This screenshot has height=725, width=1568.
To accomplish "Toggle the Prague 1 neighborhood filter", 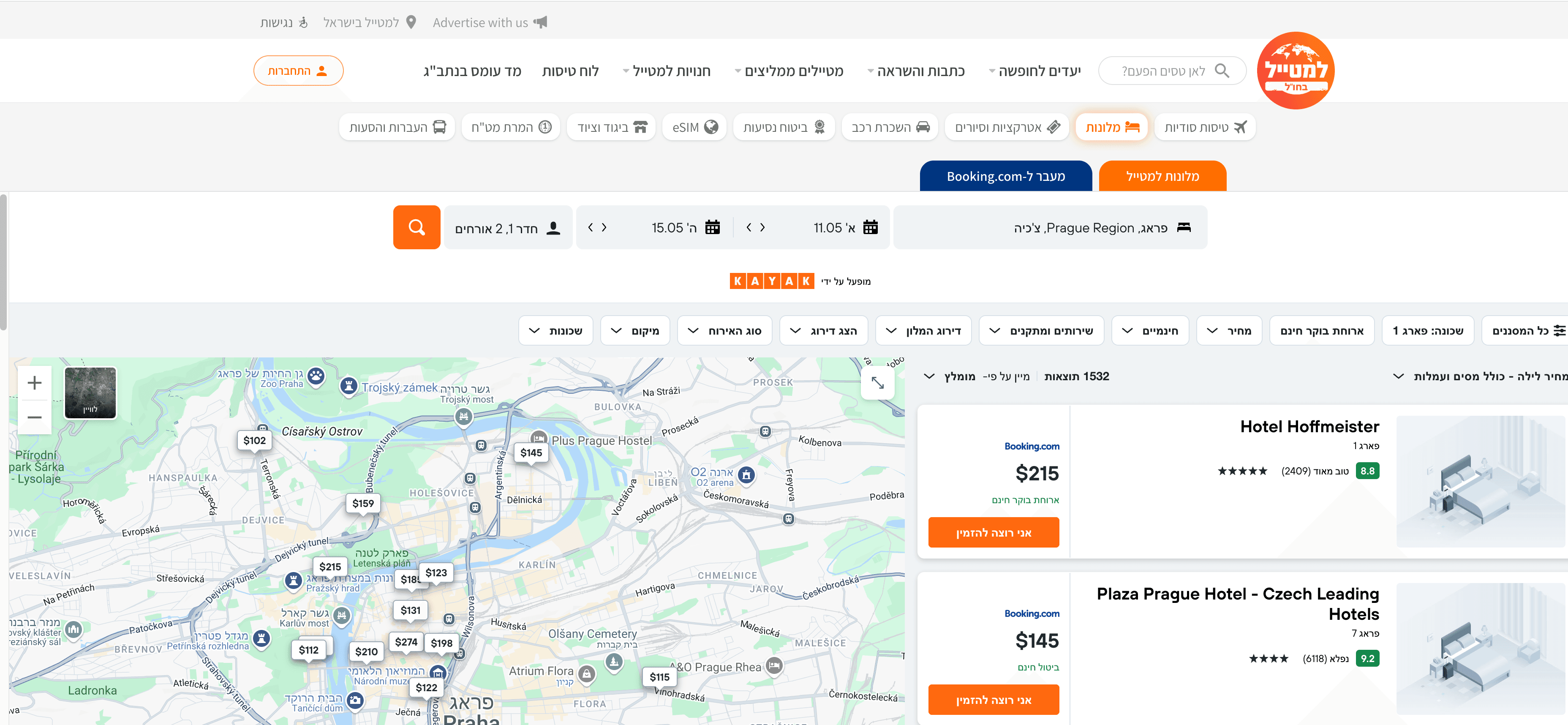I will coord(1427,330).
